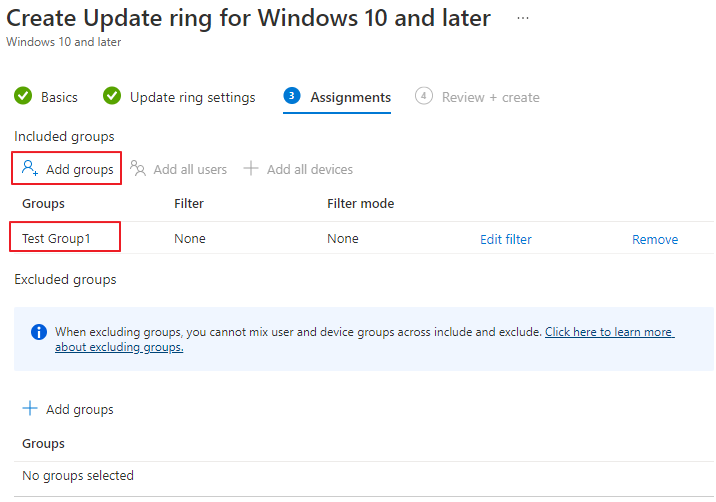Click the green checkmark for Update ring settings
716x502 pixels.
[112, 96]
